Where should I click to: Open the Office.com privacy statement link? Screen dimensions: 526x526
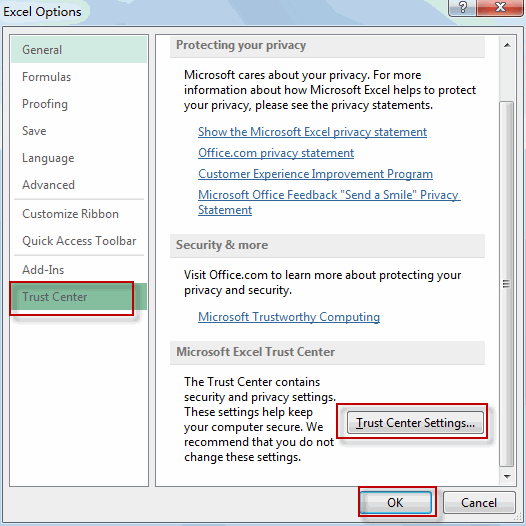coord(276,153)
